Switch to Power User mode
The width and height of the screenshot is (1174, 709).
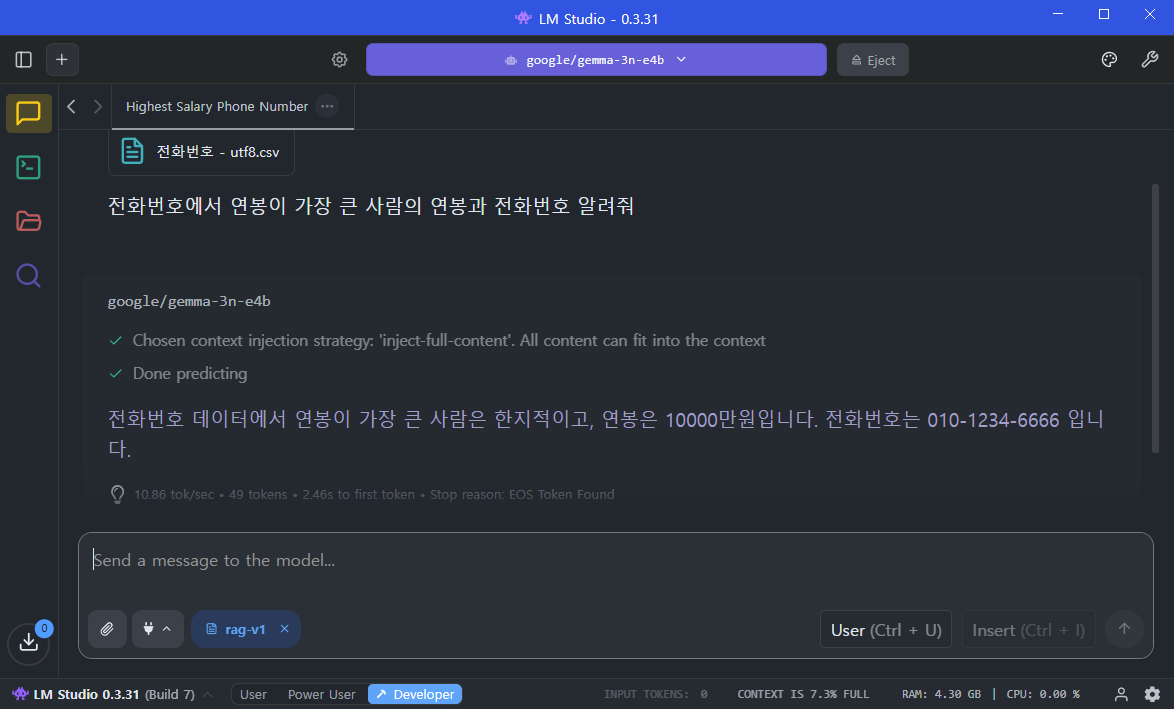pyautogui.click(x=321, y=694)
